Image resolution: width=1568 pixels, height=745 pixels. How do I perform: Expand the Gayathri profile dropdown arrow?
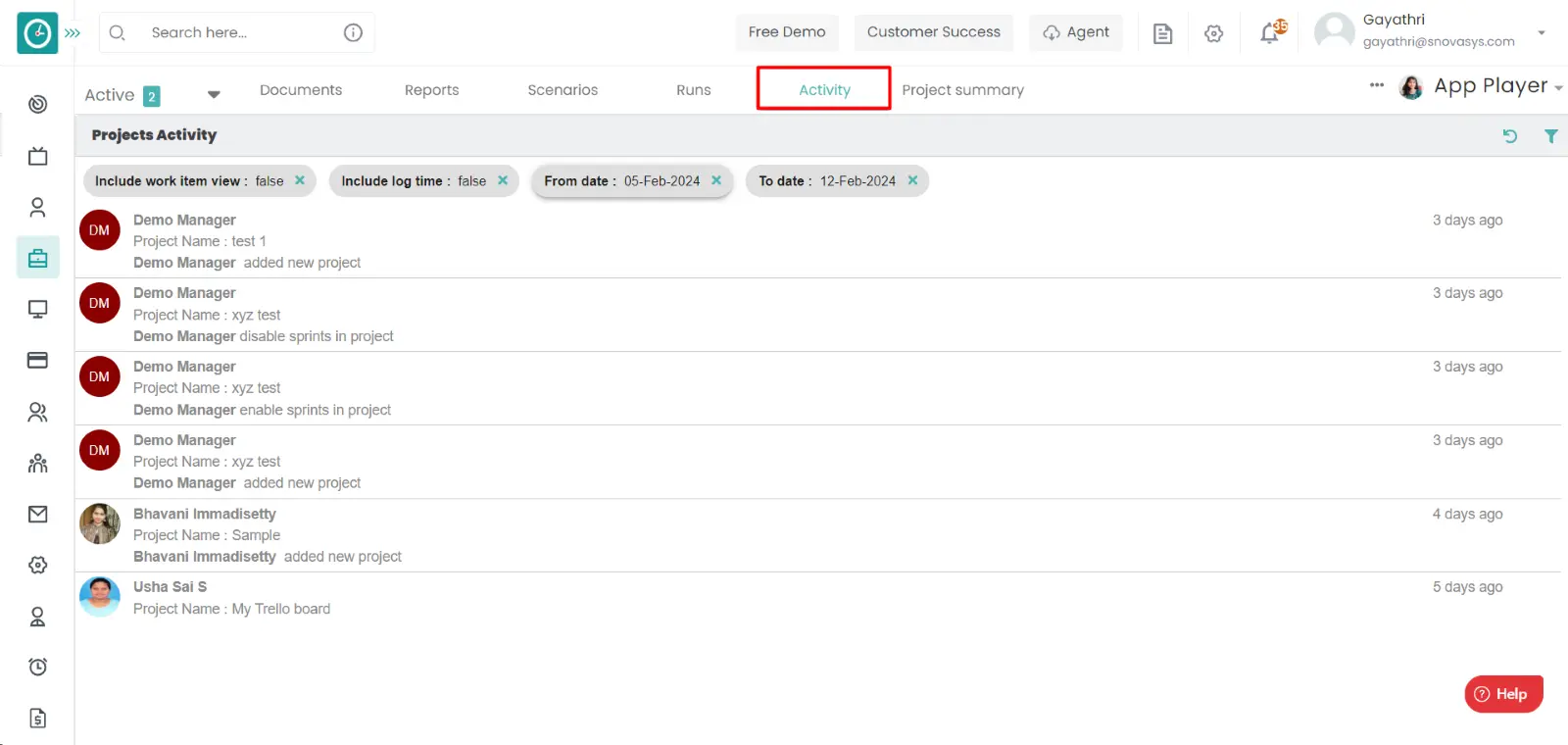coord(1542,32)
